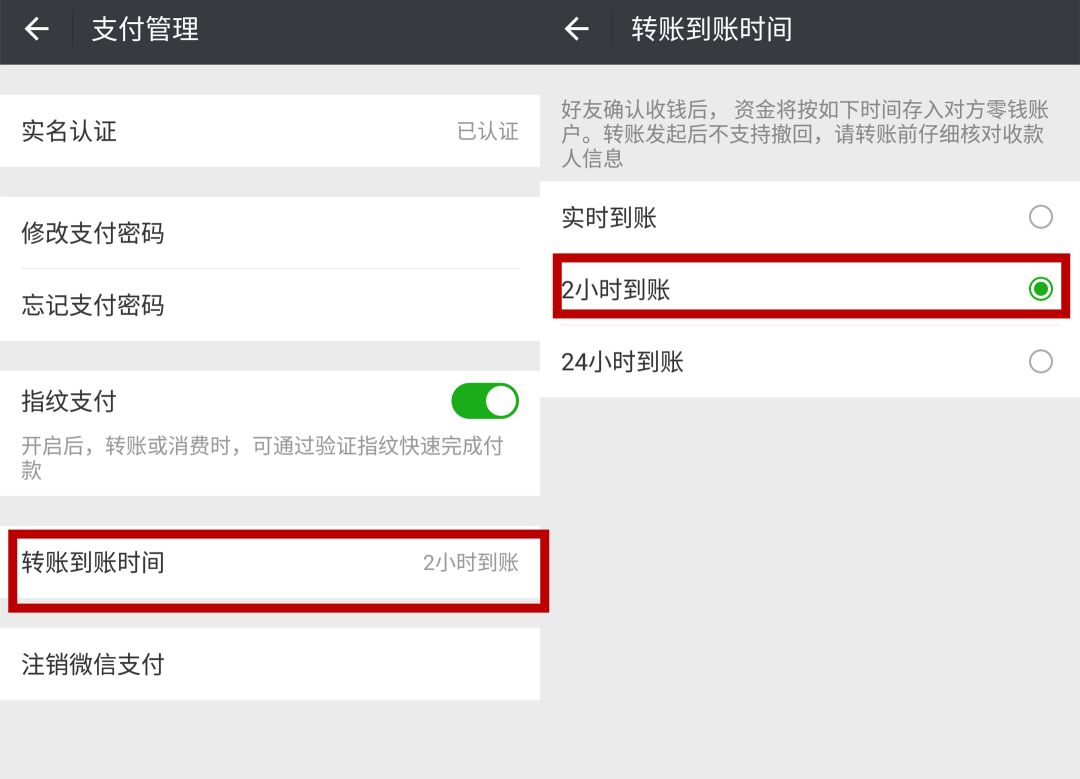The width and height of the screenshot is (1080, 779).
Task: Tap 注销微信支付 to cancel WeChat Pay
Action: 270,664
